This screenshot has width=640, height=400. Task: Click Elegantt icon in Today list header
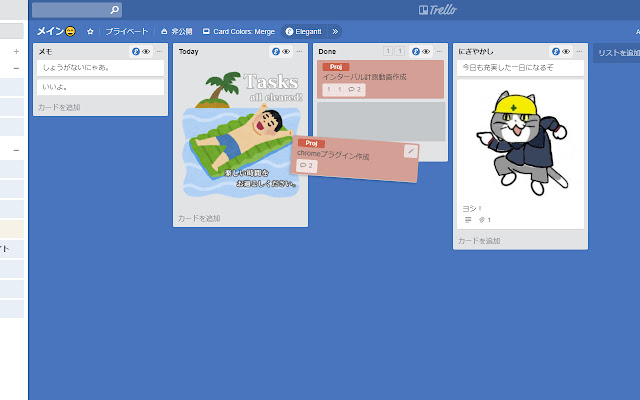[x=276, y=51]
